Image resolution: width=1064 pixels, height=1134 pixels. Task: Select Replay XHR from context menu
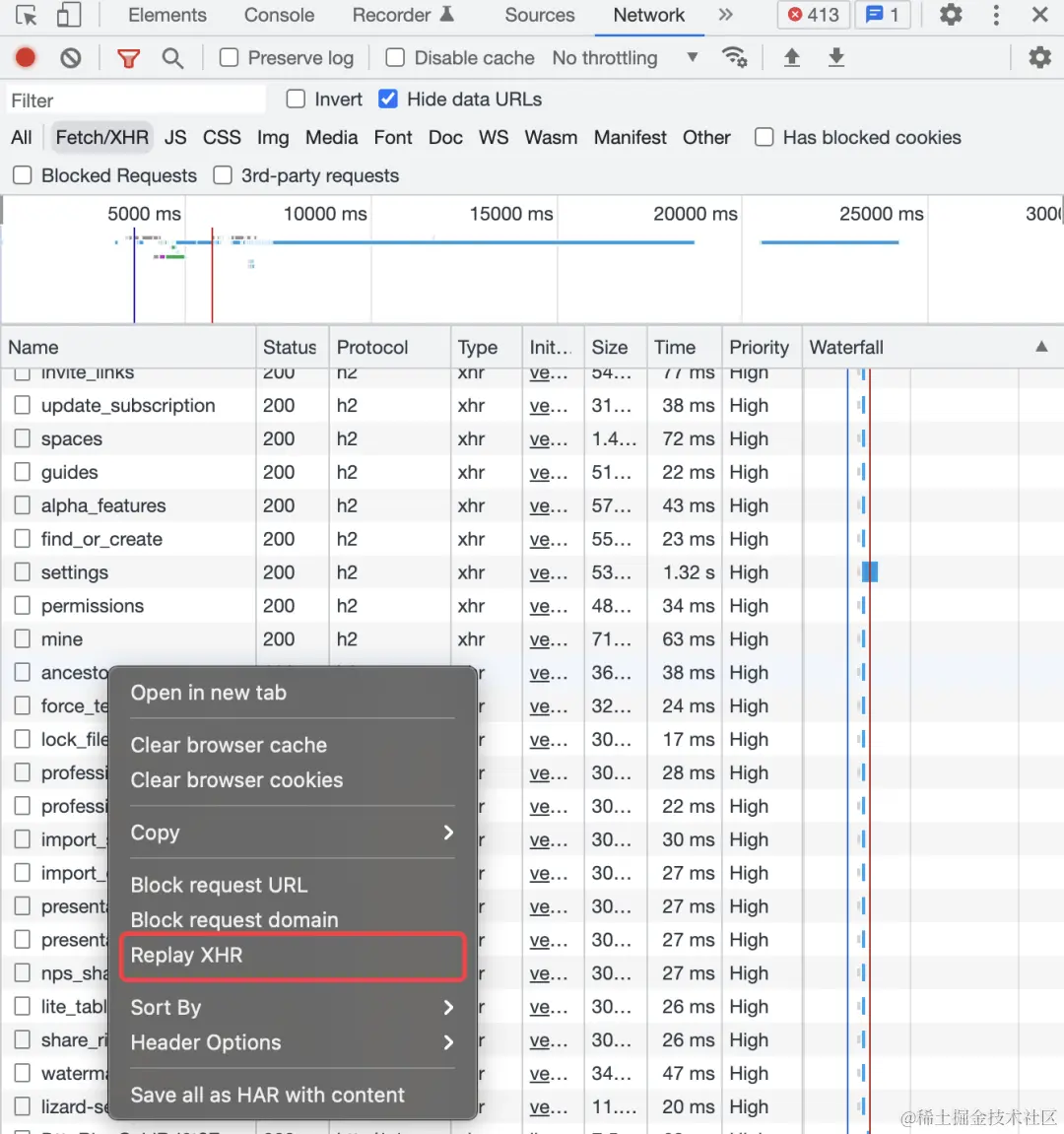pyautogui.click(x=293, y=955)
